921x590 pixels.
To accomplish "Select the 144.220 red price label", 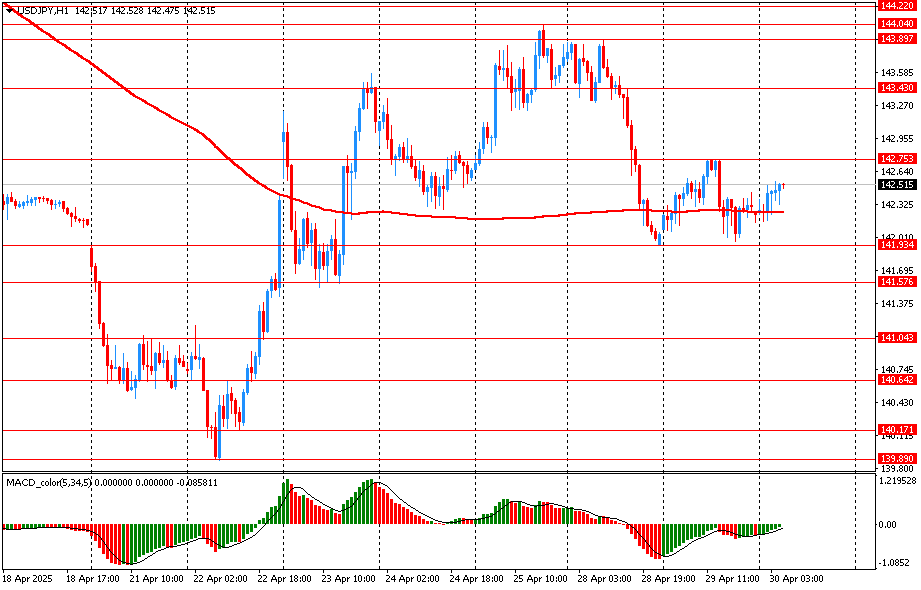I will [897, 5].
